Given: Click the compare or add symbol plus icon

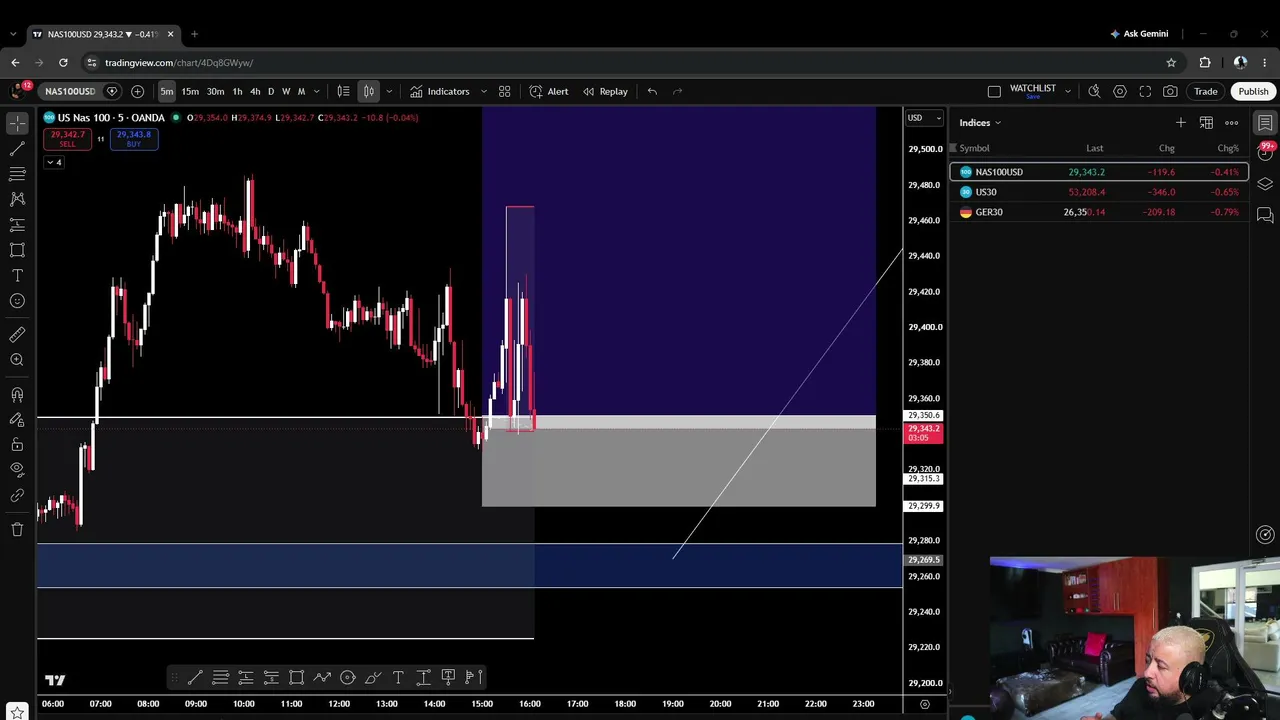Looking at the screenshot, I should (138, 91).
